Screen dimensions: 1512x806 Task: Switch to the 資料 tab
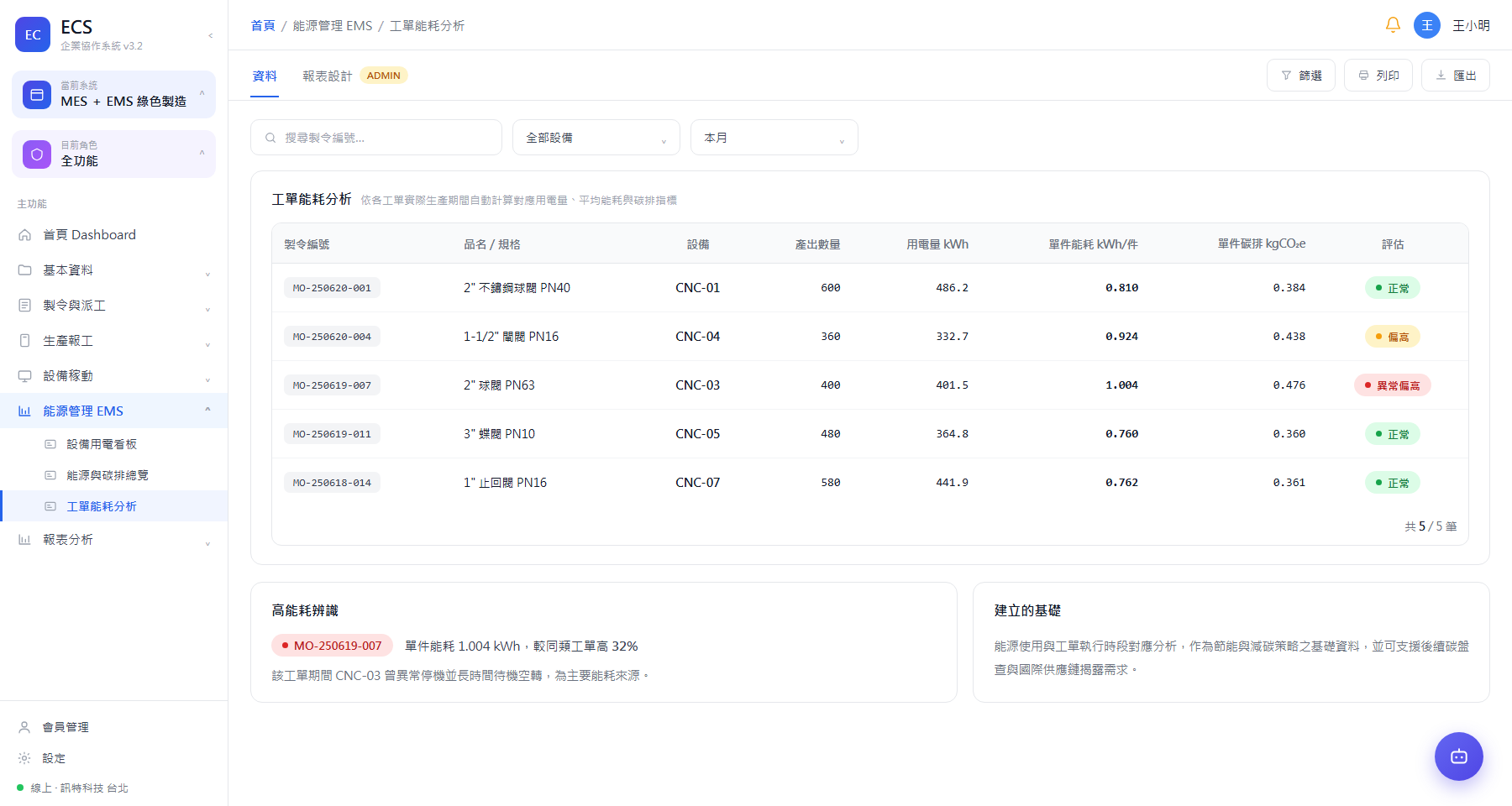265,76
